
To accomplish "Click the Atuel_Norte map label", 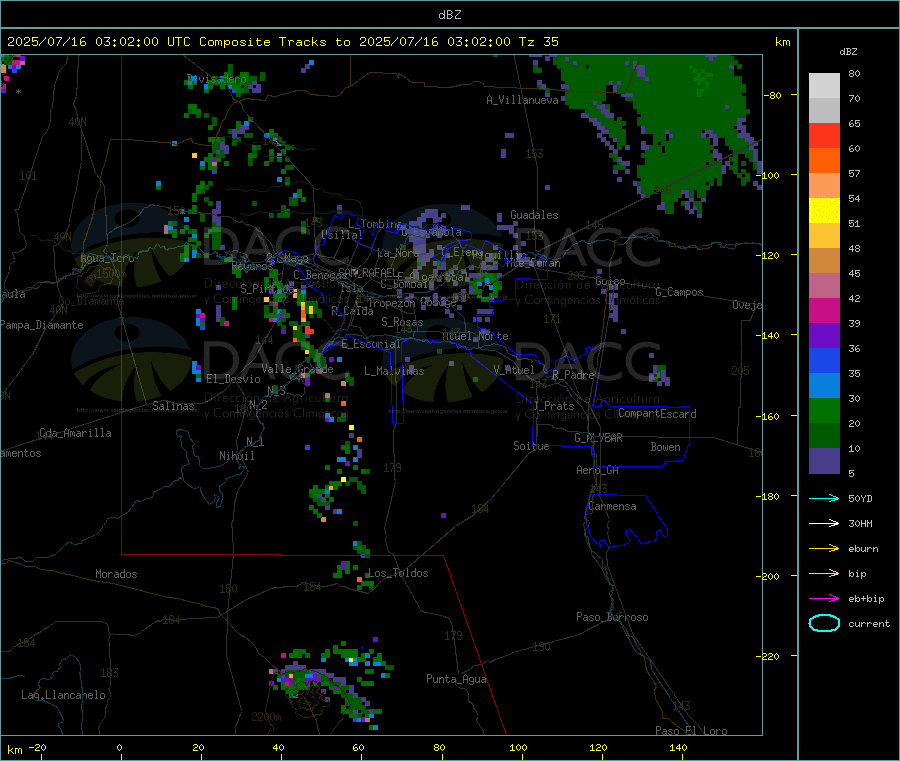I will point(475,336).
